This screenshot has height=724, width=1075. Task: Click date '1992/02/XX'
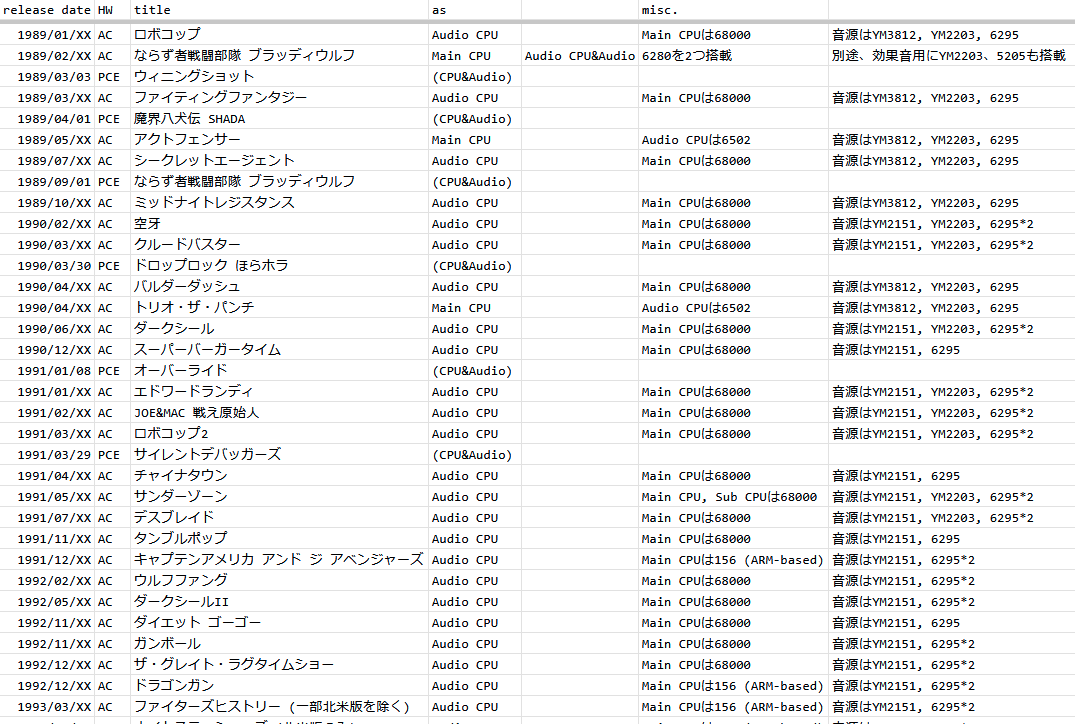point(54,581)
